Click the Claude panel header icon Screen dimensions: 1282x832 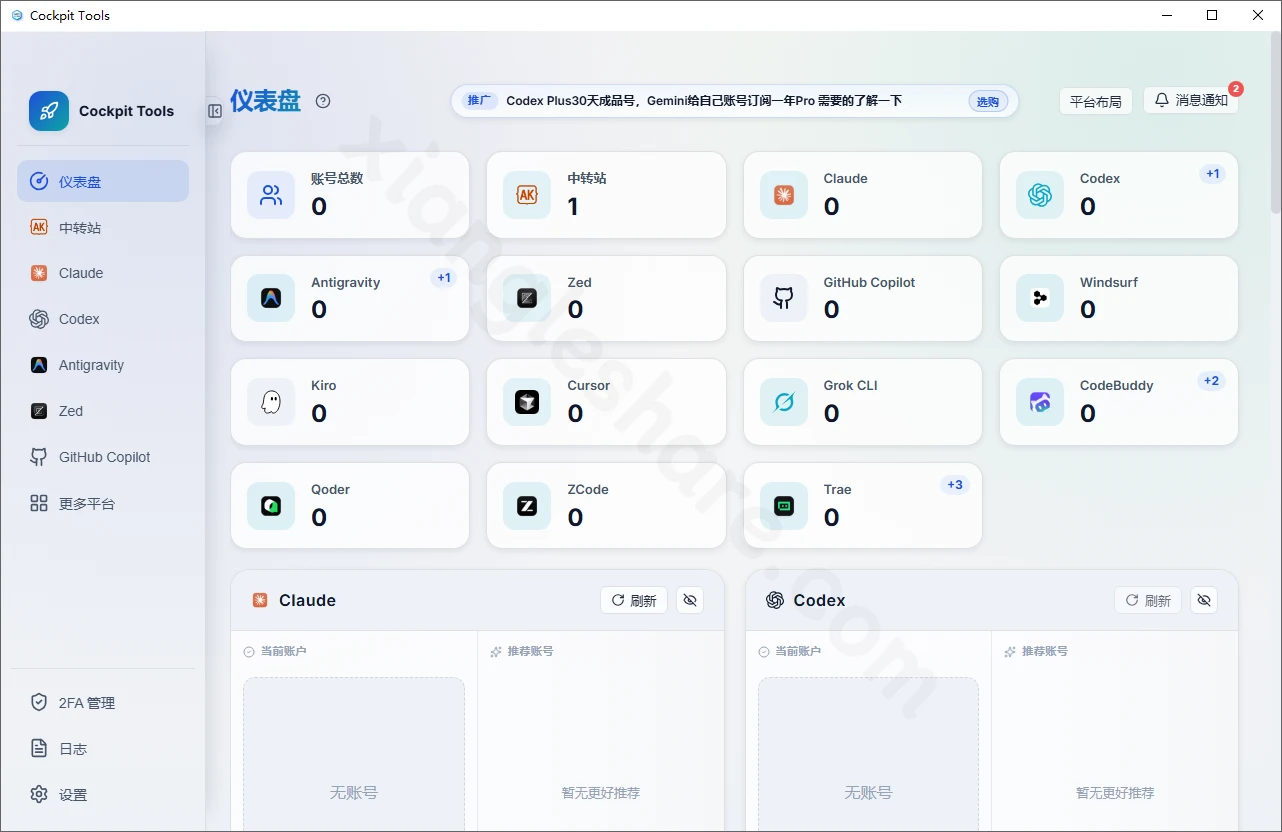coord(260,600)
